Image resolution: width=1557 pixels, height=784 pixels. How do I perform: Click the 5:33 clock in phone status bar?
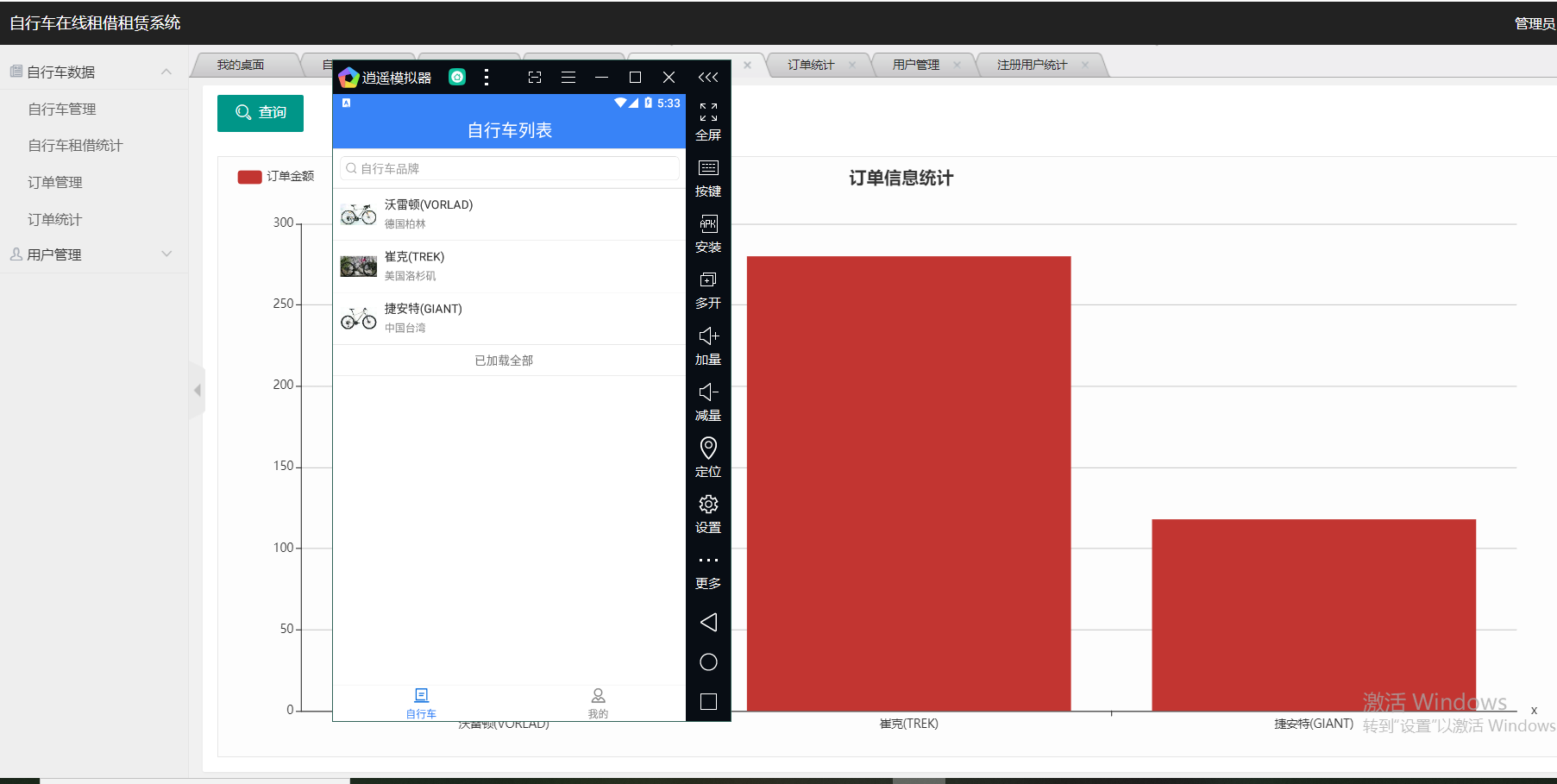coord(669,103)
